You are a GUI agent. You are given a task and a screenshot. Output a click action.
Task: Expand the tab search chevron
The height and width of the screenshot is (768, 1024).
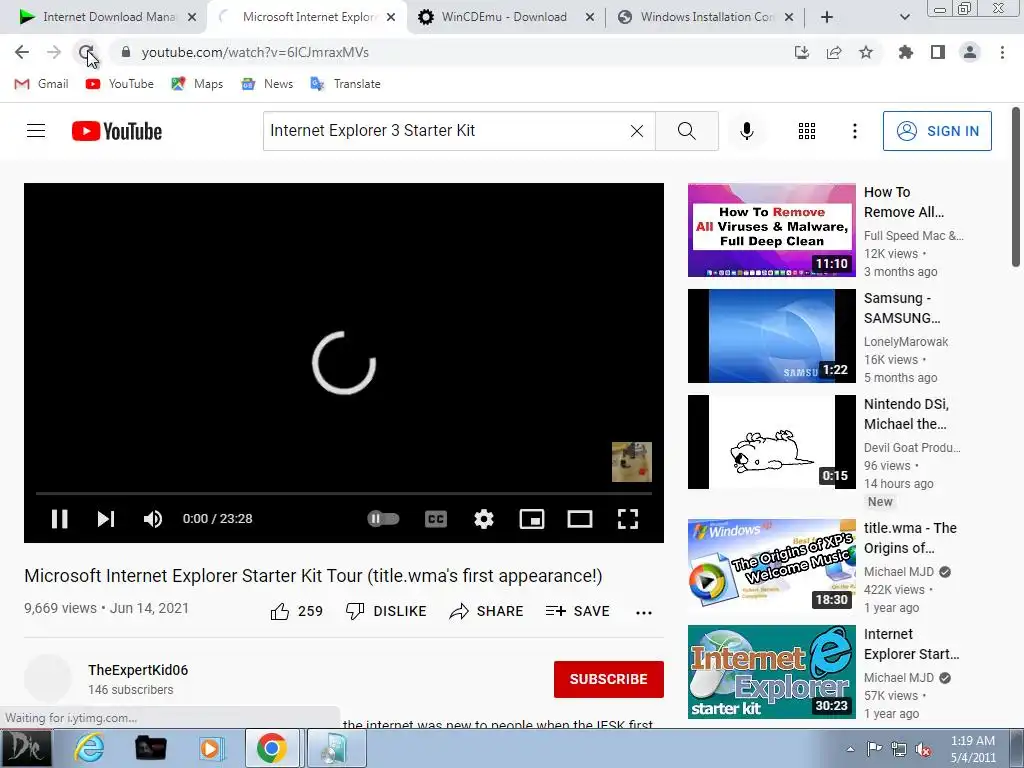(x=904, y=17)
